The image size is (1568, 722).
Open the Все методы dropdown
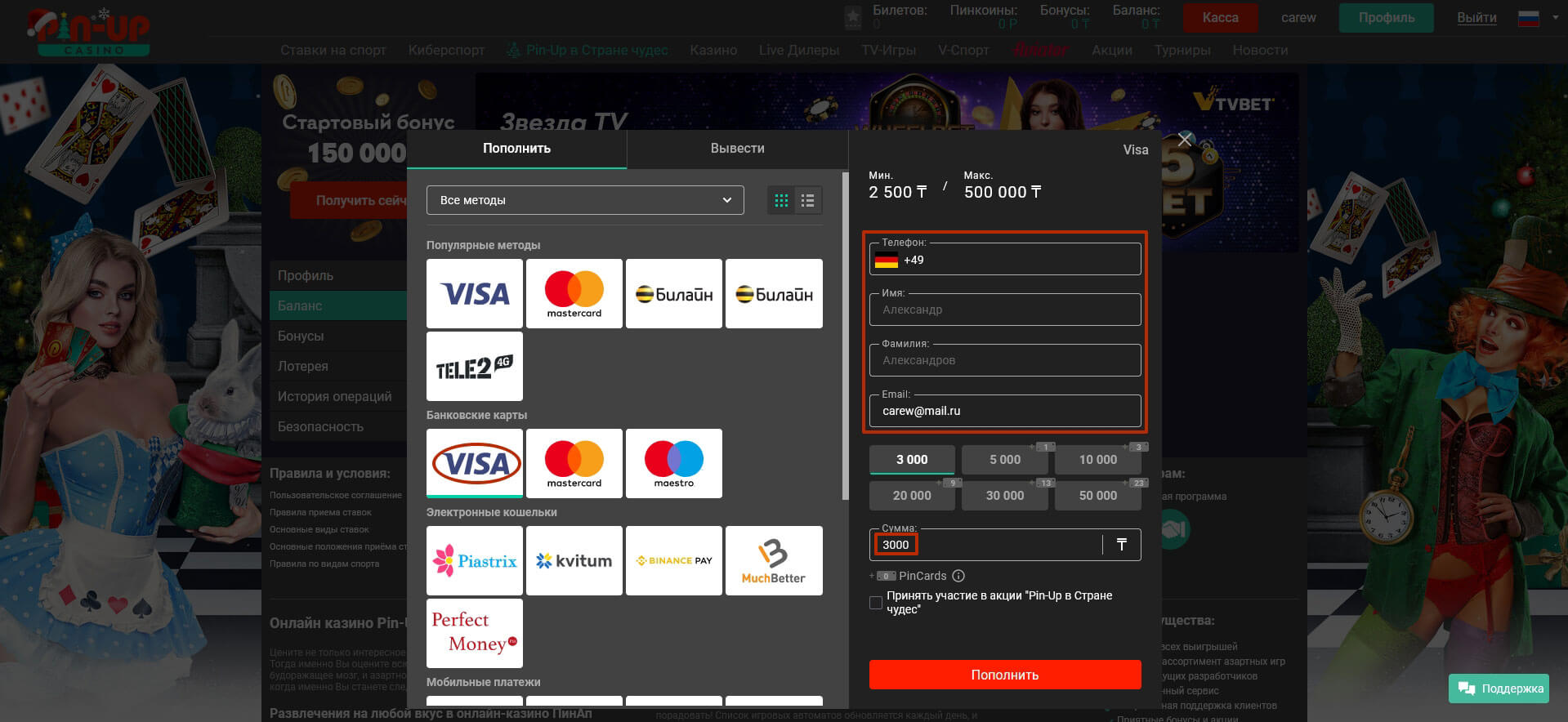(585, 200)
